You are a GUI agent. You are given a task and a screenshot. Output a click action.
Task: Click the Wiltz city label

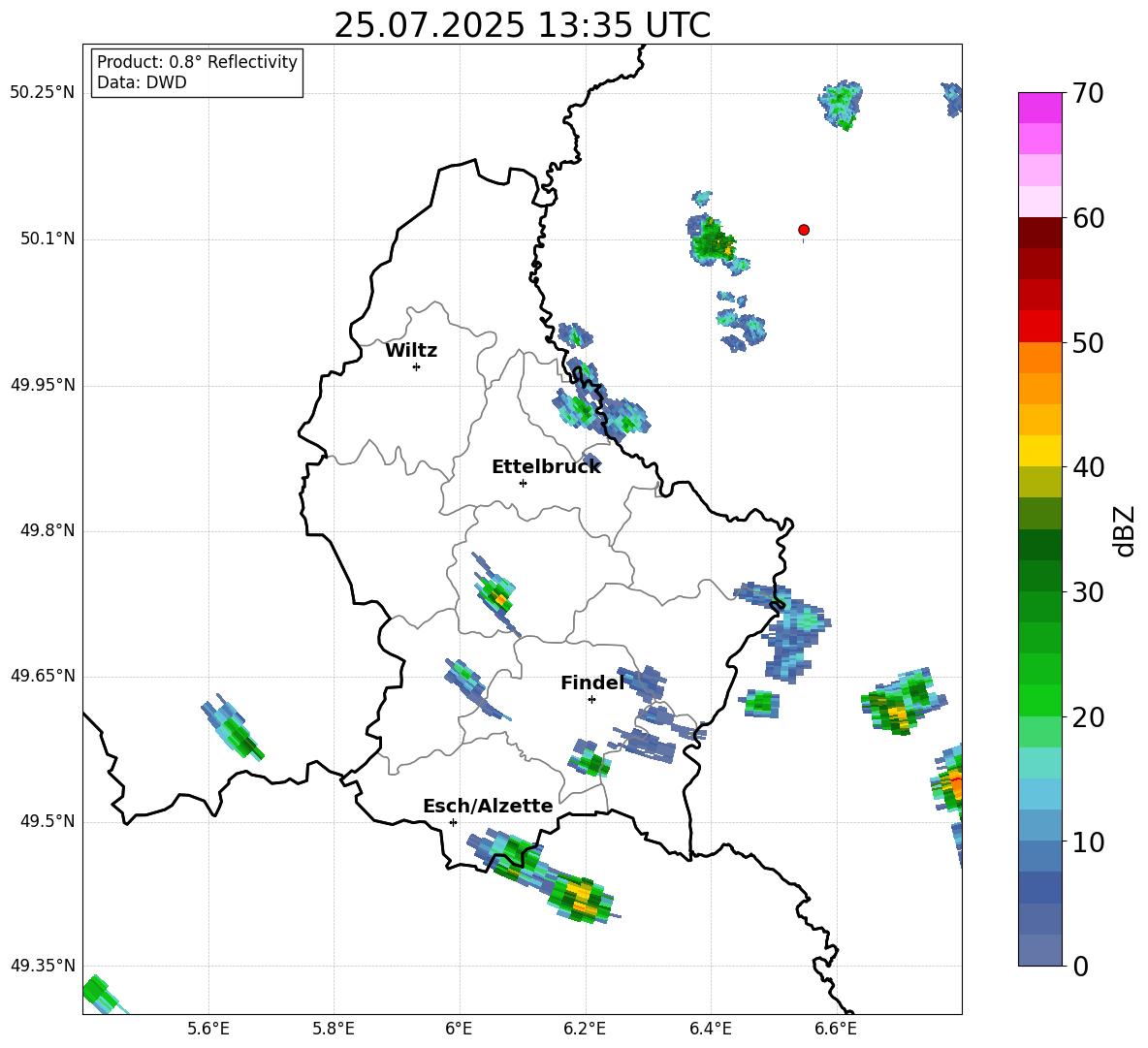point(411,351)
